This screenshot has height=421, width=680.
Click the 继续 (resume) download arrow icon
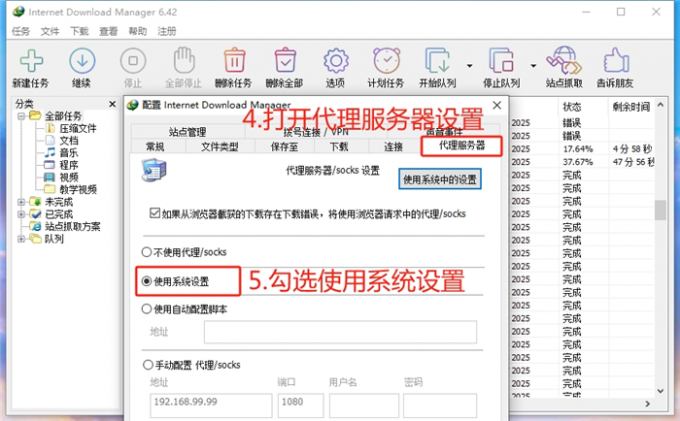pos(82,61)
